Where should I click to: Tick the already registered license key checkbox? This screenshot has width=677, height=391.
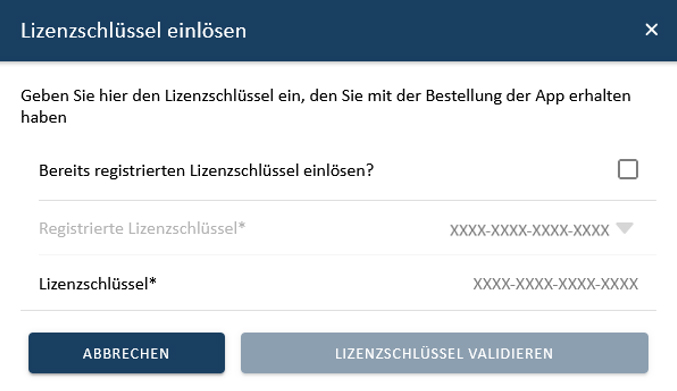tap(628, 169)
